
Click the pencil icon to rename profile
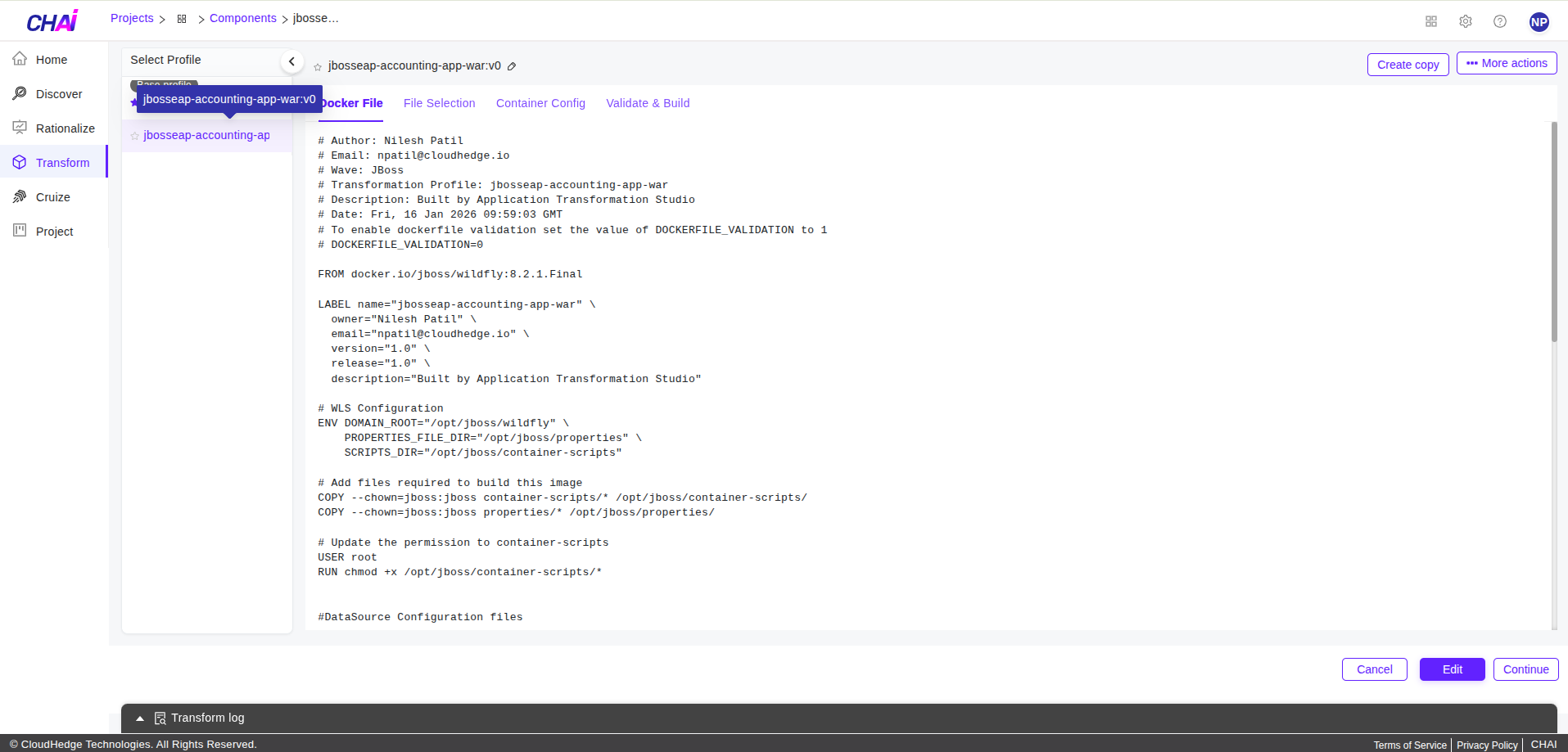512,66
